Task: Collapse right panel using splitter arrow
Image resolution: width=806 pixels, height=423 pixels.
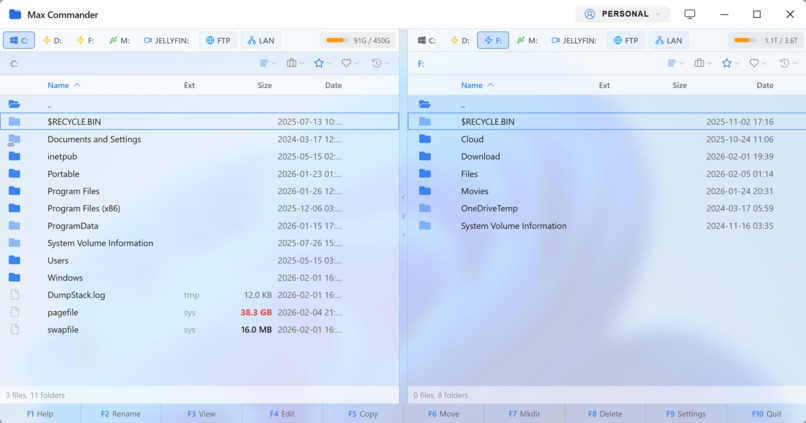Action: [x=403, y=235]
